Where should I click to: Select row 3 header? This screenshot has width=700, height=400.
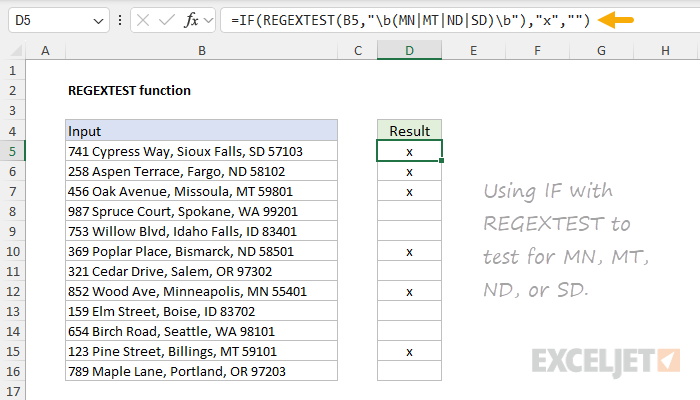pos(12,111)
